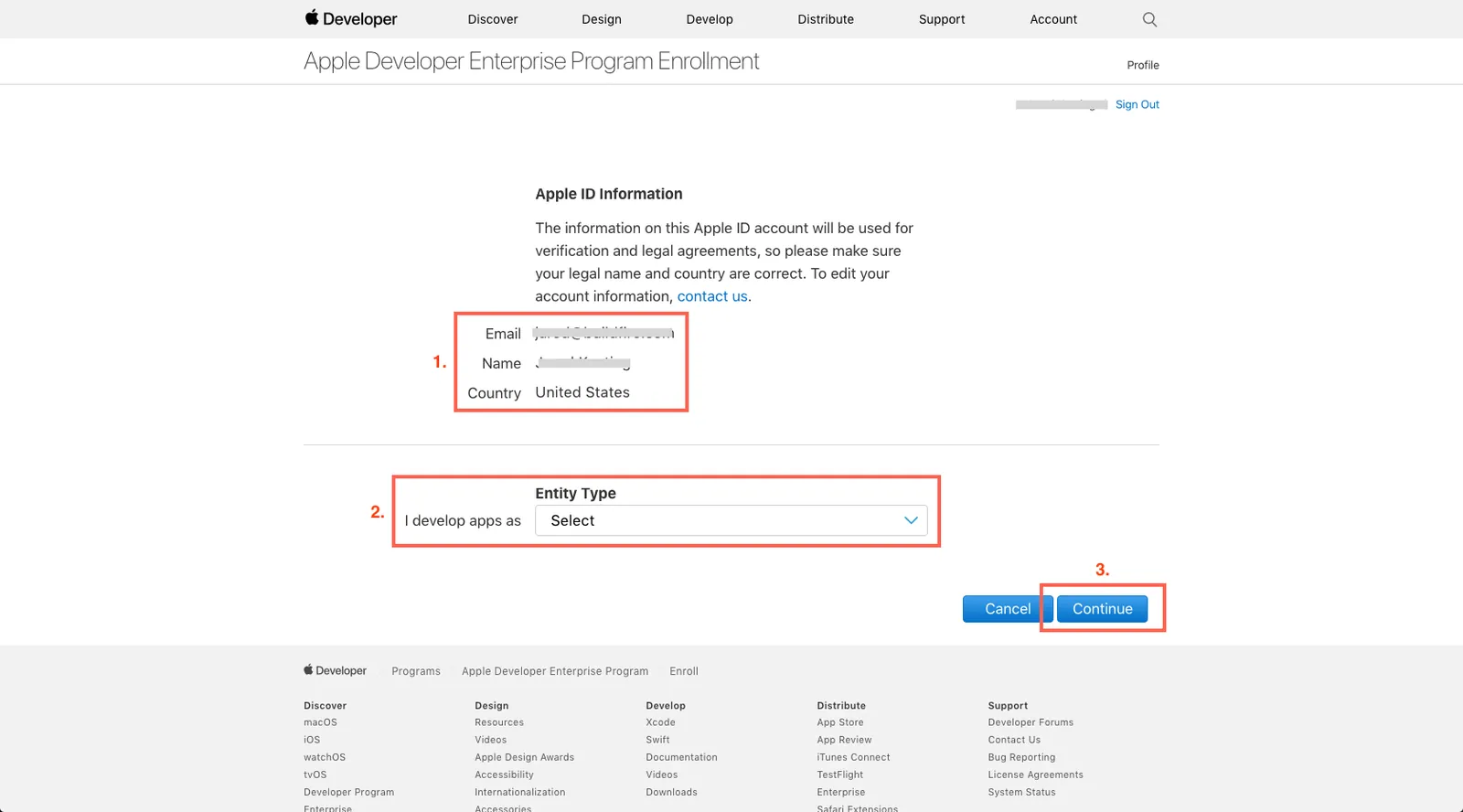Viewport: 1463px width, 812px height.
Task: Open Bug Reporting footer link
Action: tap(1021, 757)
